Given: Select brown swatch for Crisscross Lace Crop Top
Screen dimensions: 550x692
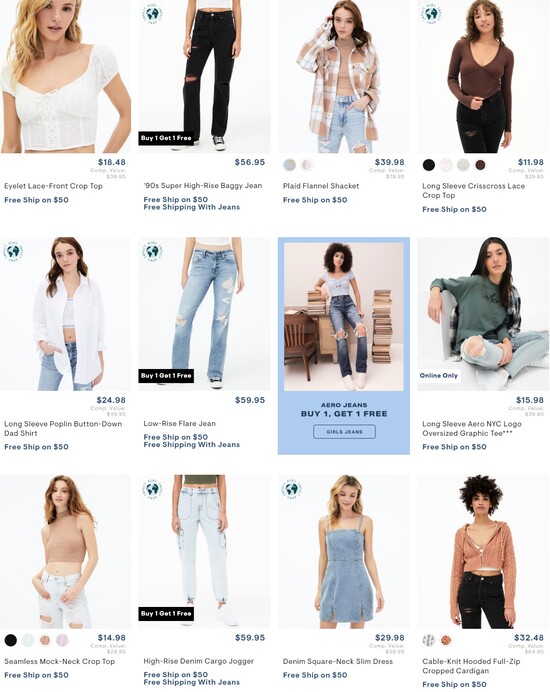Looking at the screenshot, I should pos(480,165).
